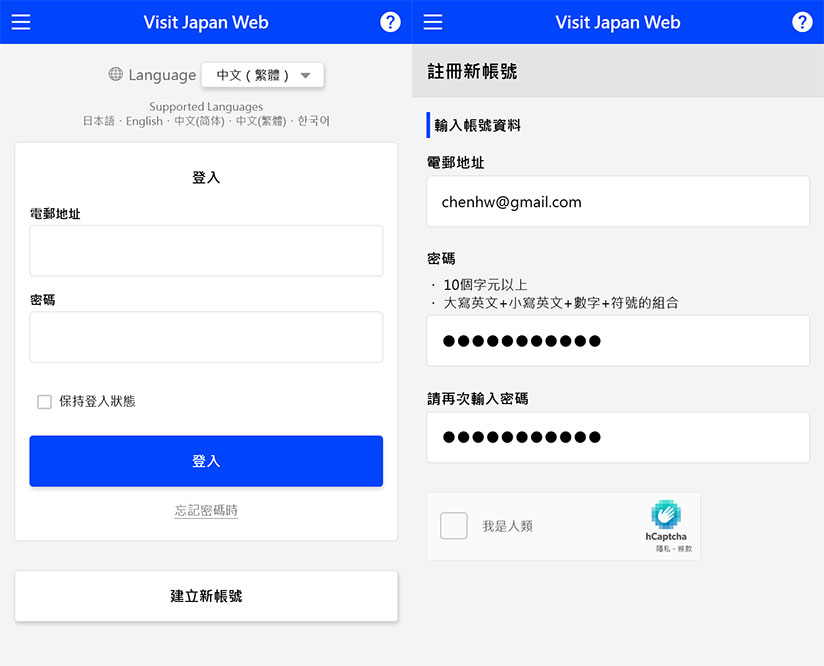This screenshot has width=824, height=666.
Task: Open the hamburger menu on the registration screen
Action: click(433, 22)
